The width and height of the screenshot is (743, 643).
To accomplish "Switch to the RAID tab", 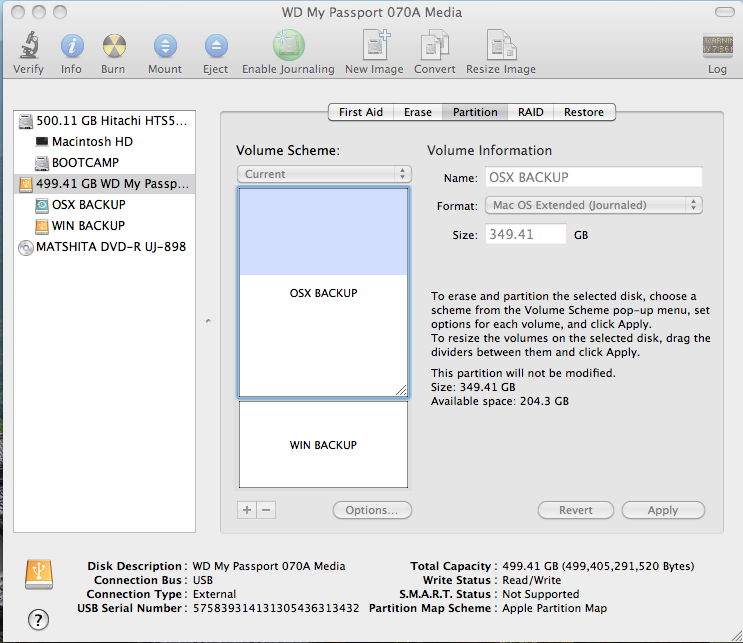I will [x=530, y=112].
